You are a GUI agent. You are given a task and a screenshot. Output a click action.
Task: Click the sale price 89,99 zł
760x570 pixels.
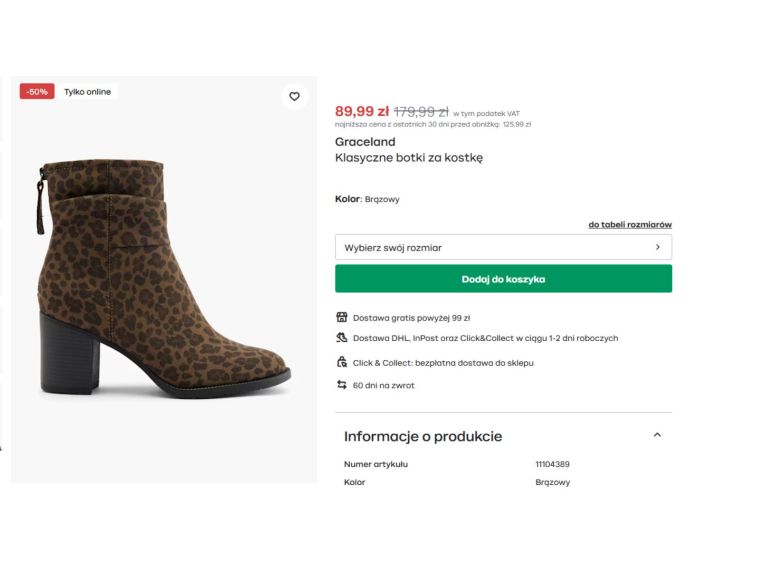coord(361,112)
